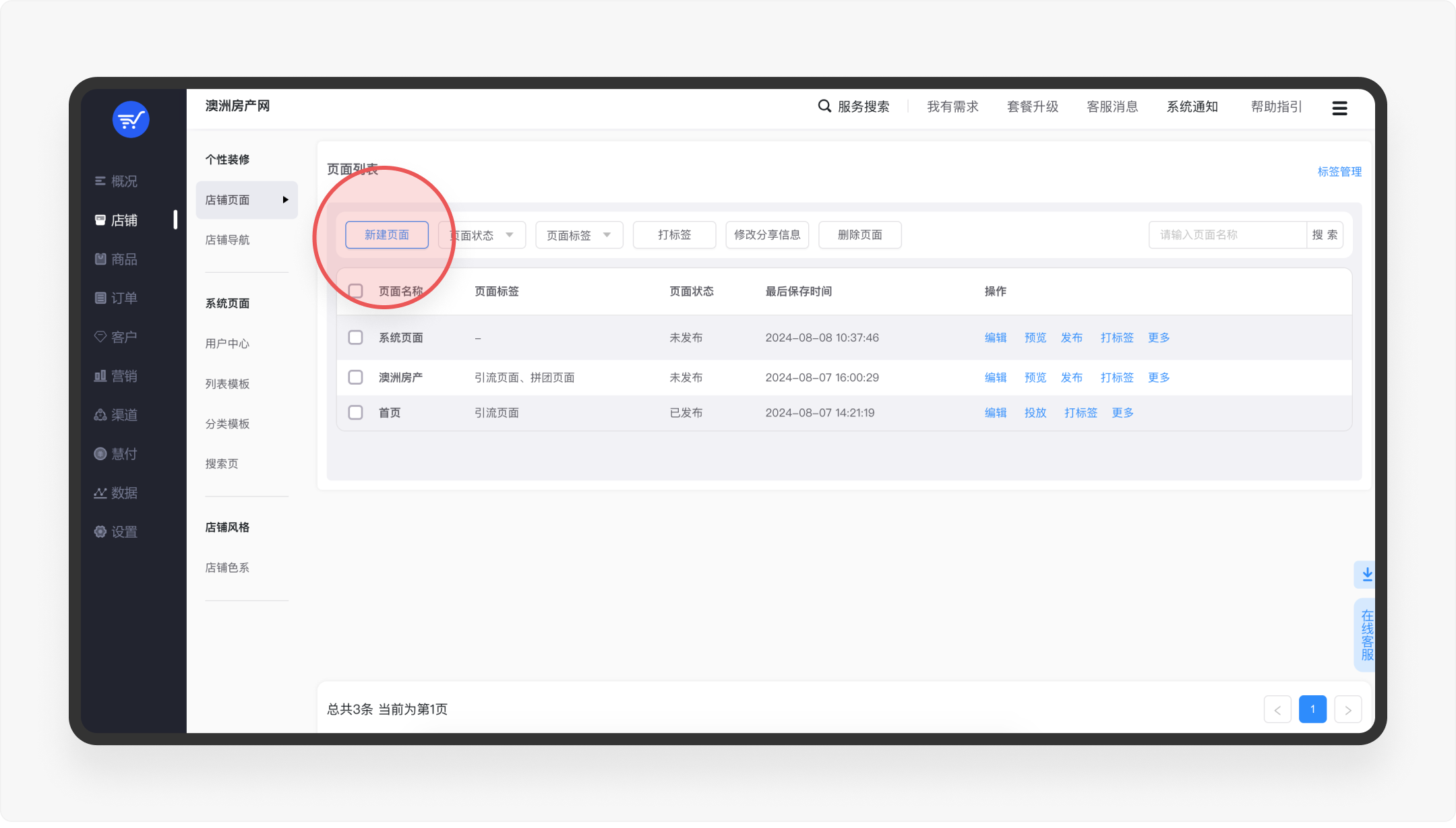Click 预览 for 澳洲房产 row
The image size is (1456, 828).
coord(1035,377)
